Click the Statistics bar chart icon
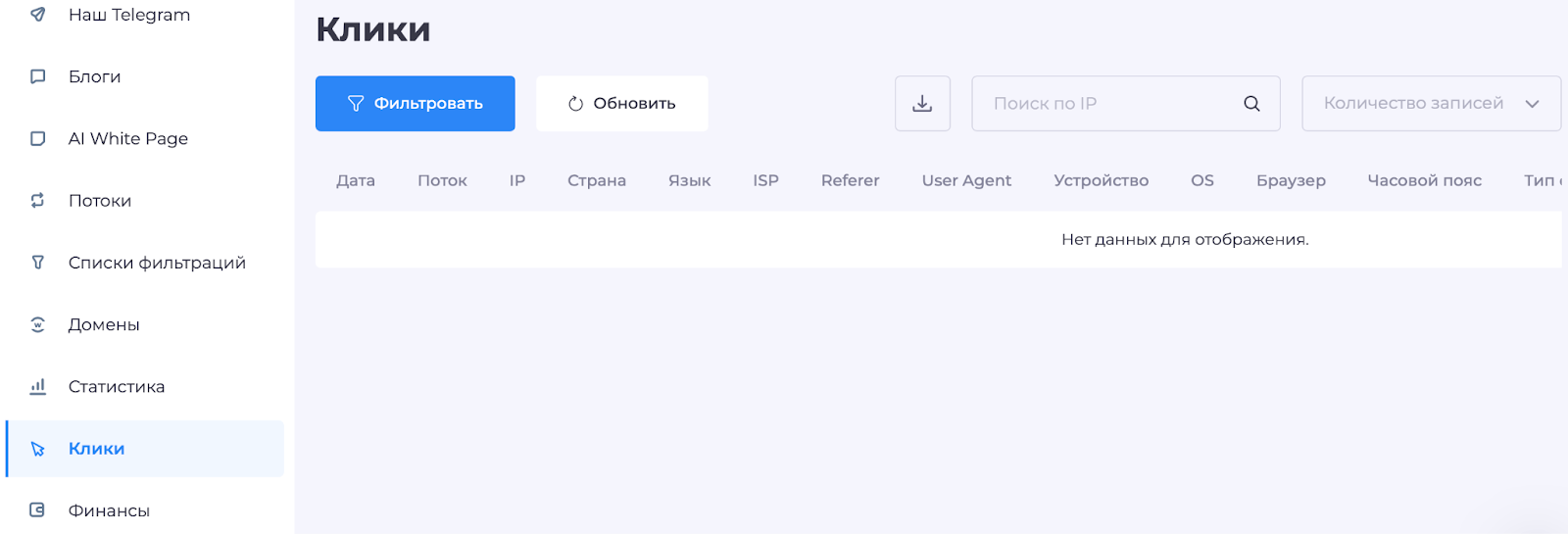Screen dimensions: 1568x534 38,387
